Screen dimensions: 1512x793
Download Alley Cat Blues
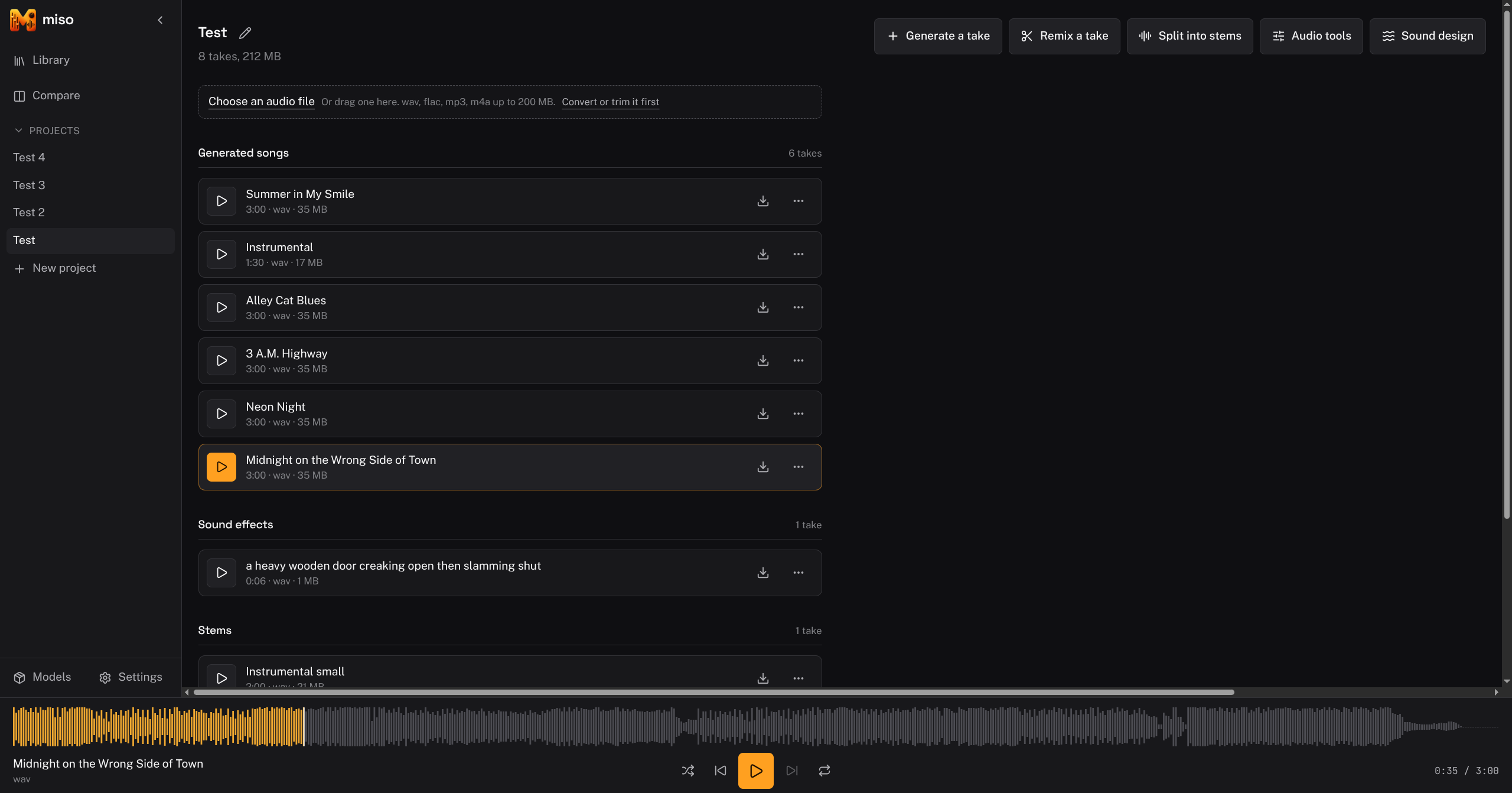click(x=763, y=308)
